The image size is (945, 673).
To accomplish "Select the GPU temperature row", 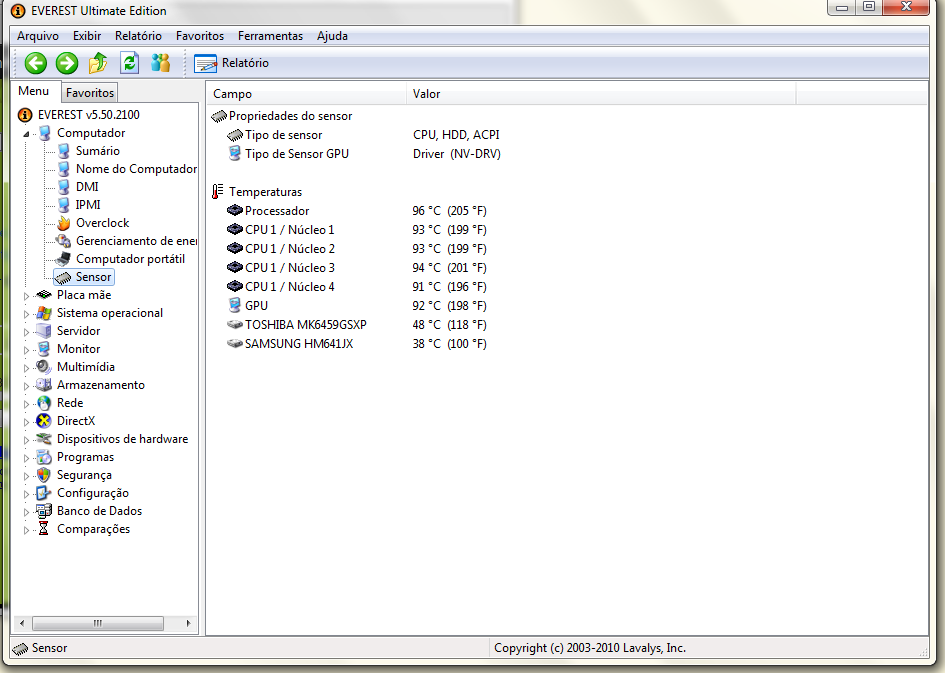I will coord(256,306).
